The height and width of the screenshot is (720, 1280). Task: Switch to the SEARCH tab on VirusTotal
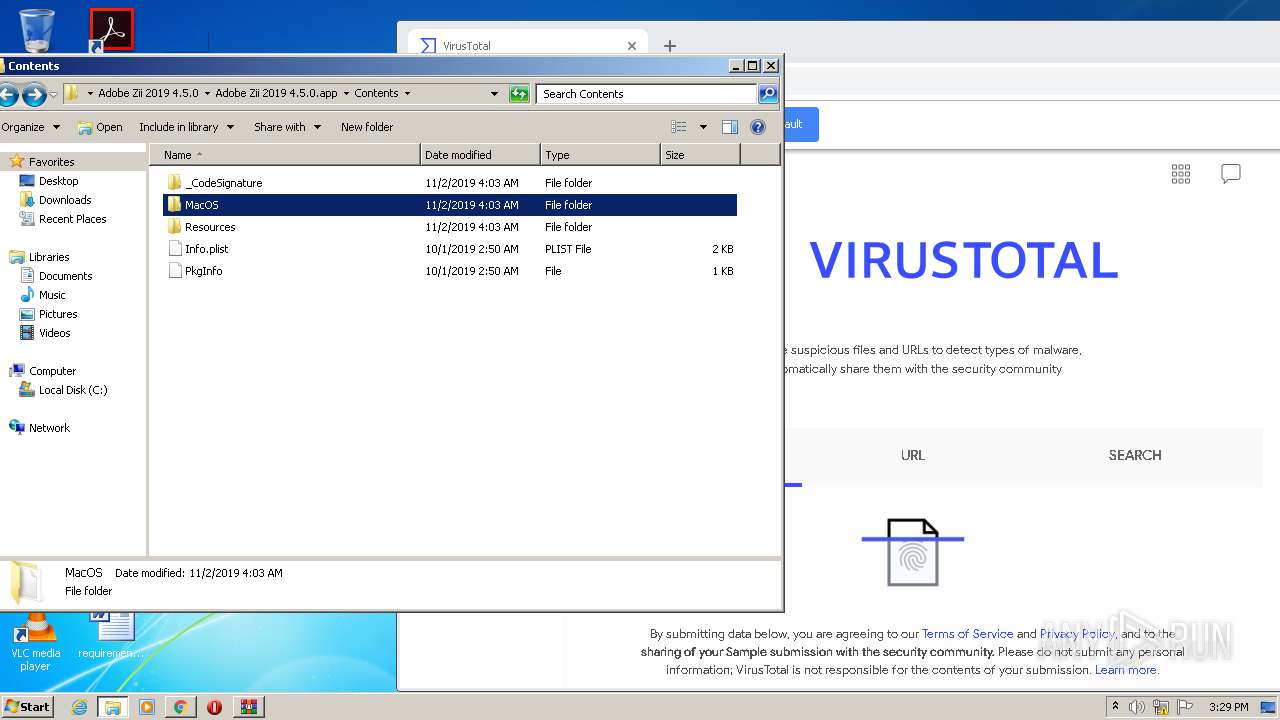point(1135,455)
